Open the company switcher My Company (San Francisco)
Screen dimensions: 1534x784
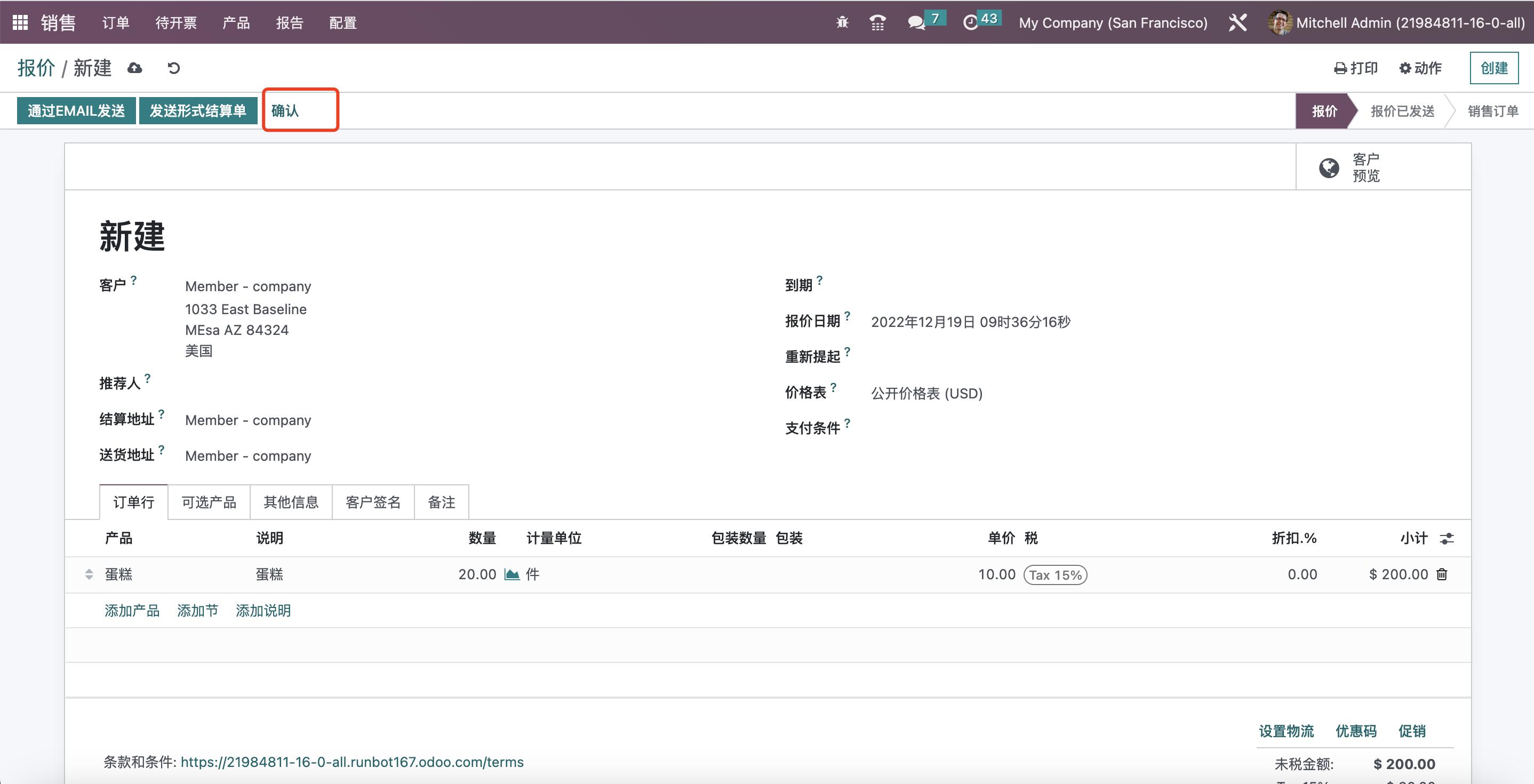tap(1113, 22)
